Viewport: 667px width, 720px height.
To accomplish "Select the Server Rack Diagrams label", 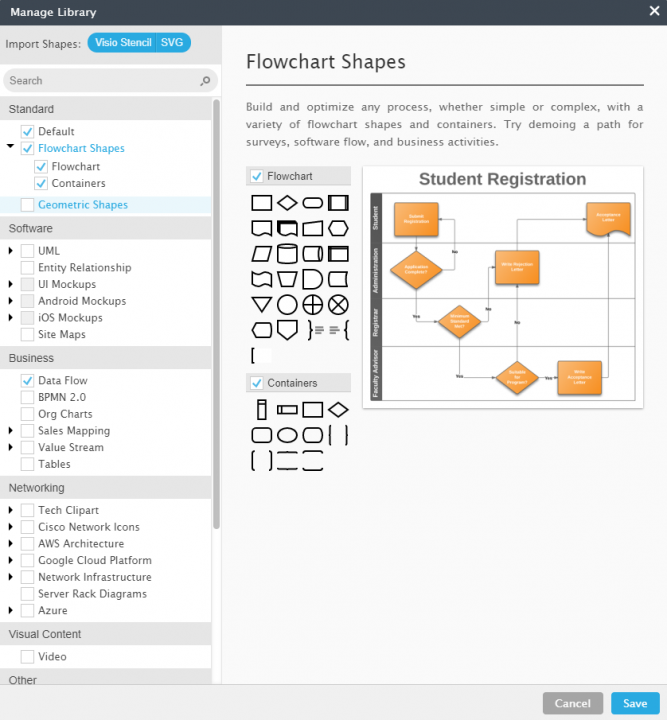I will pyautogui.click(x=92, y=594).
